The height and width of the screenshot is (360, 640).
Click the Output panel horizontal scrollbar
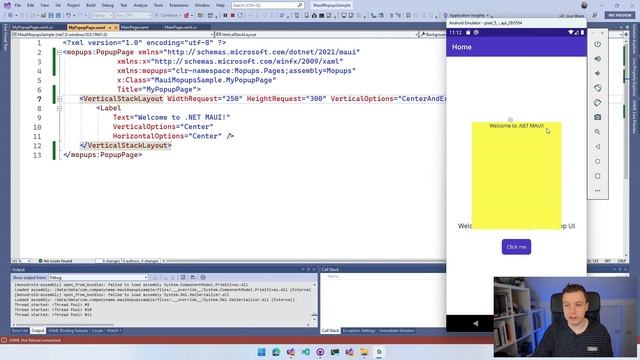tap(65, 324)
